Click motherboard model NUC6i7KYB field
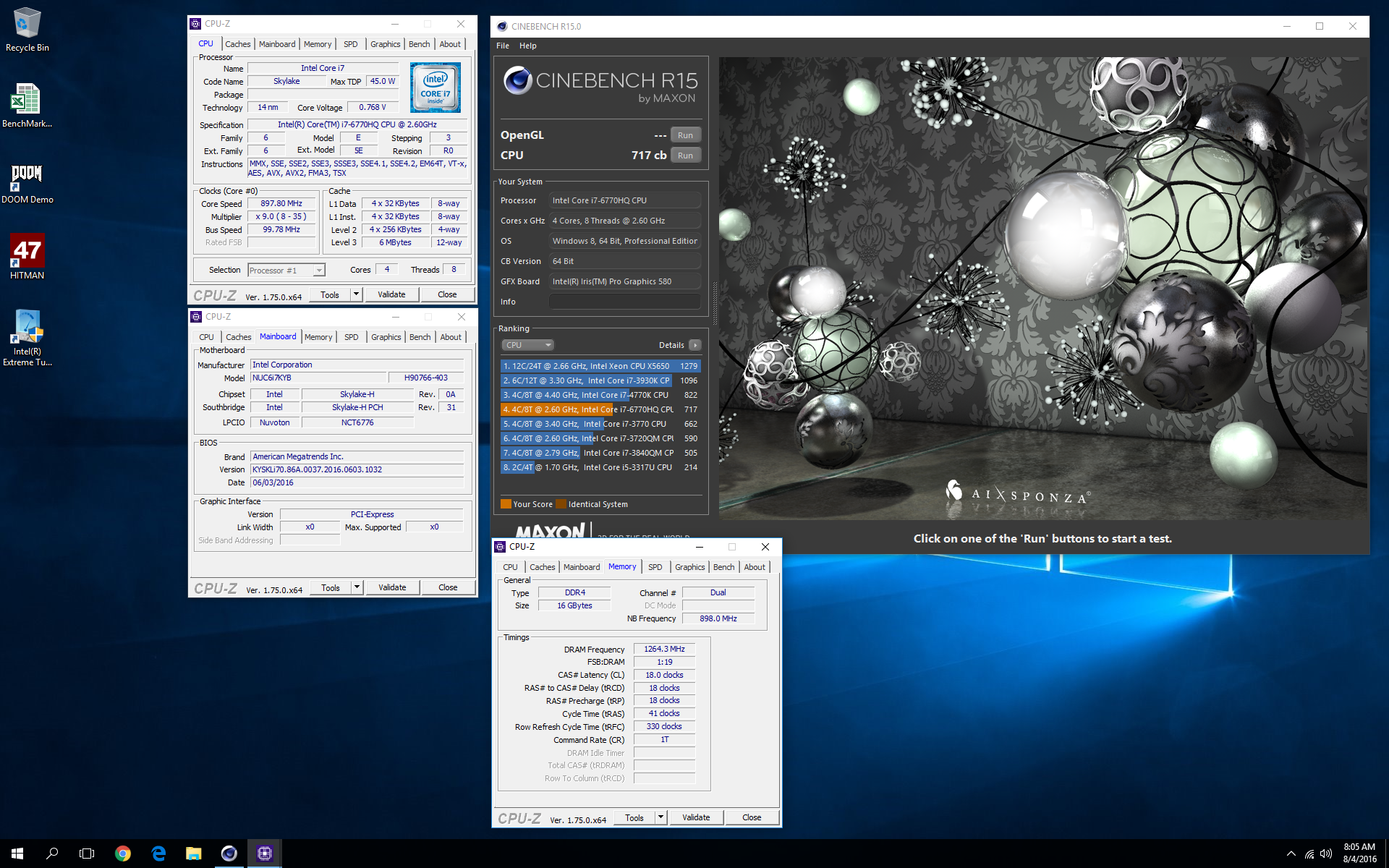 [x=318, y=378]
